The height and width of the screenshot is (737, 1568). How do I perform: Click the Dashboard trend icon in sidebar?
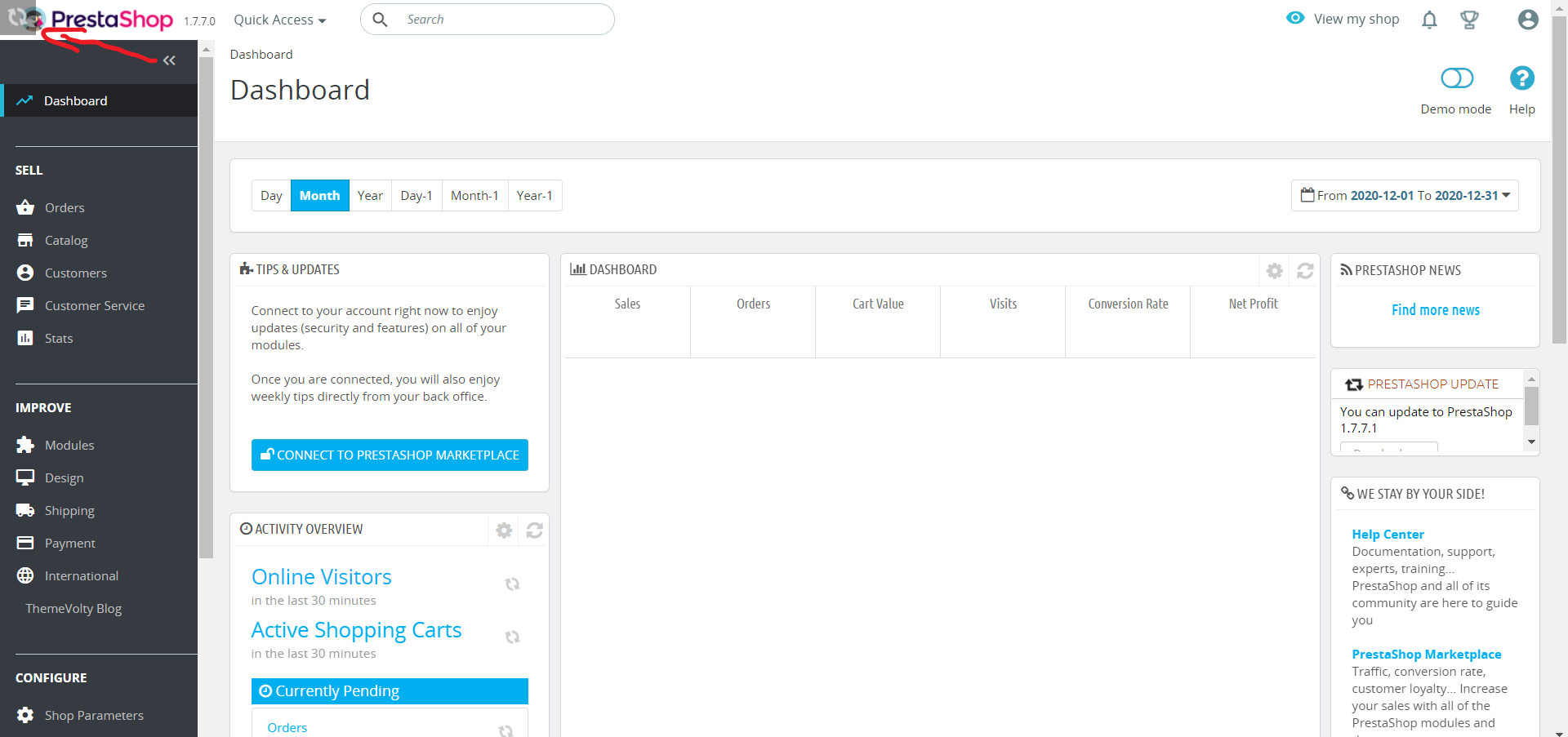click(x=24, y=100)
